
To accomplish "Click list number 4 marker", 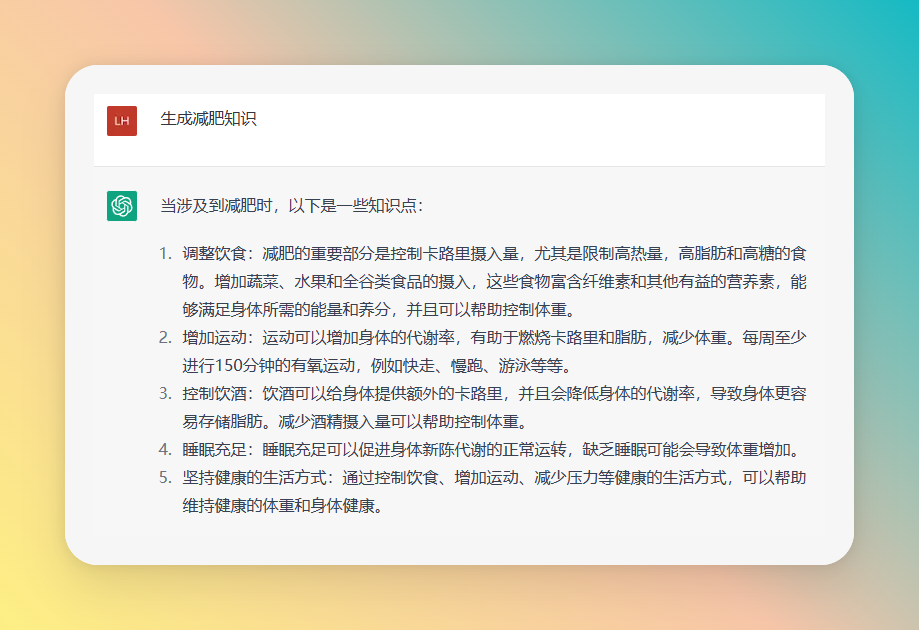I will 166,450.
